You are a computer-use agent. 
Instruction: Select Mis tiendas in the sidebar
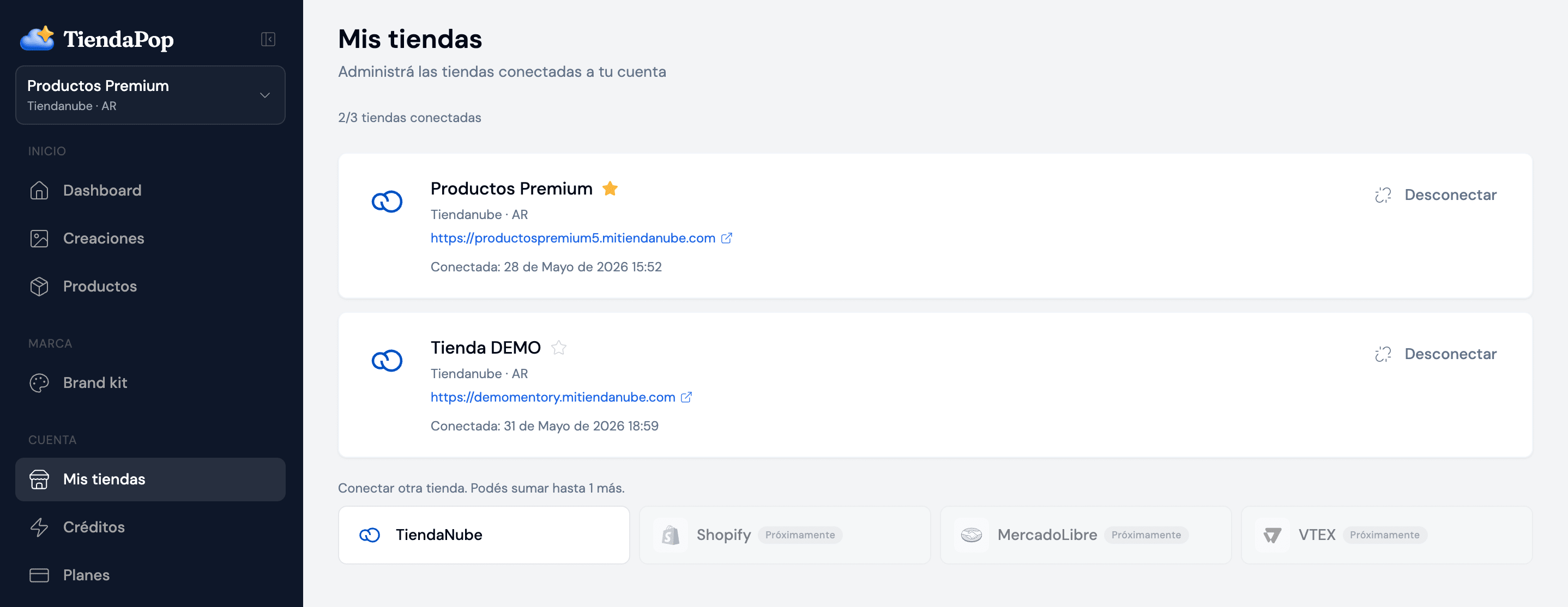150,479
